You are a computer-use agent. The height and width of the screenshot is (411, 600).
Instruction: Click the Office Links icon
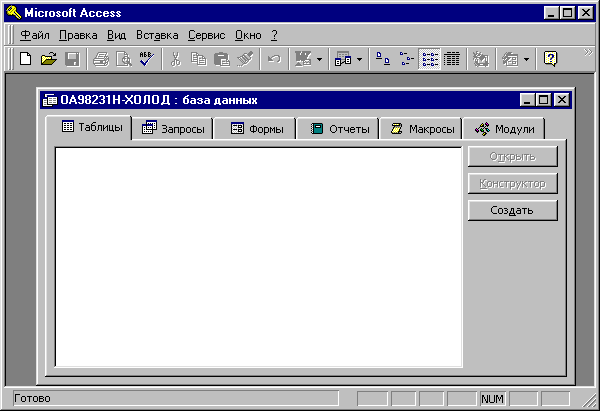coord(303,59)
